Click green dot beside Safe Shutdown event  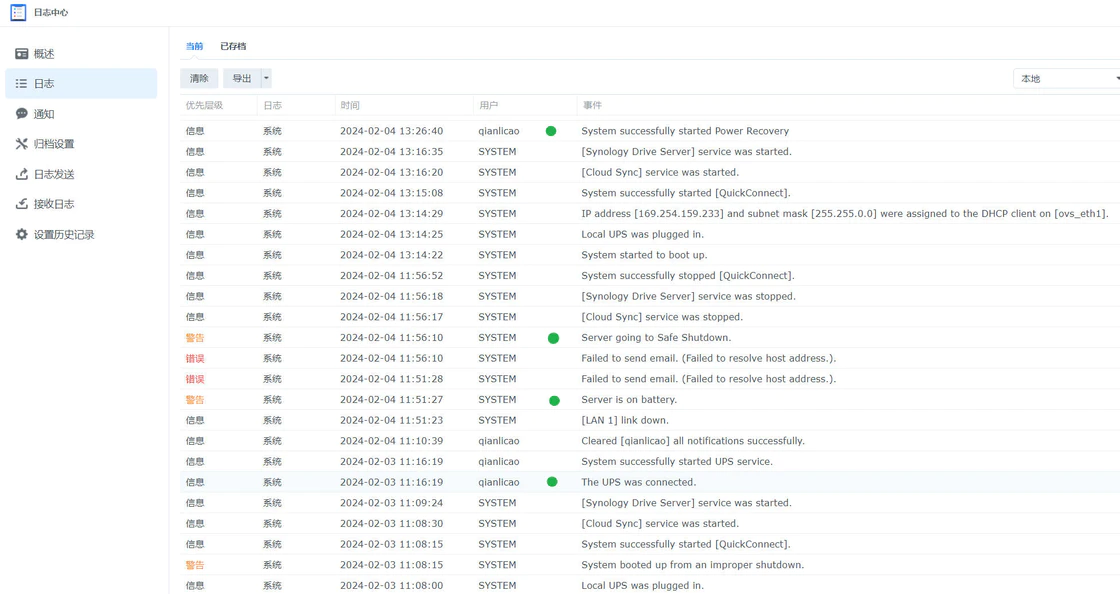(553, 338)
